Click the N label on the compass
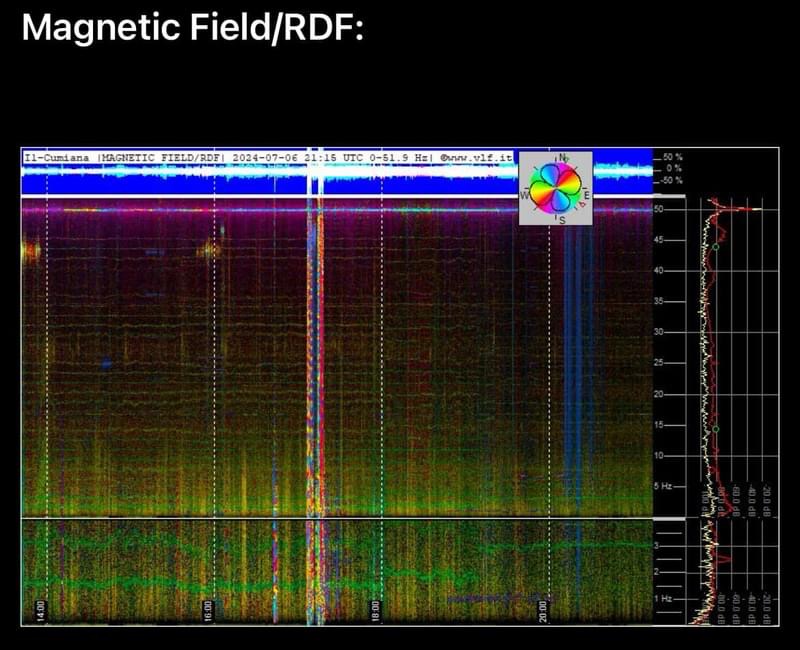Screen dimensions: 800x650 [564, 158]
